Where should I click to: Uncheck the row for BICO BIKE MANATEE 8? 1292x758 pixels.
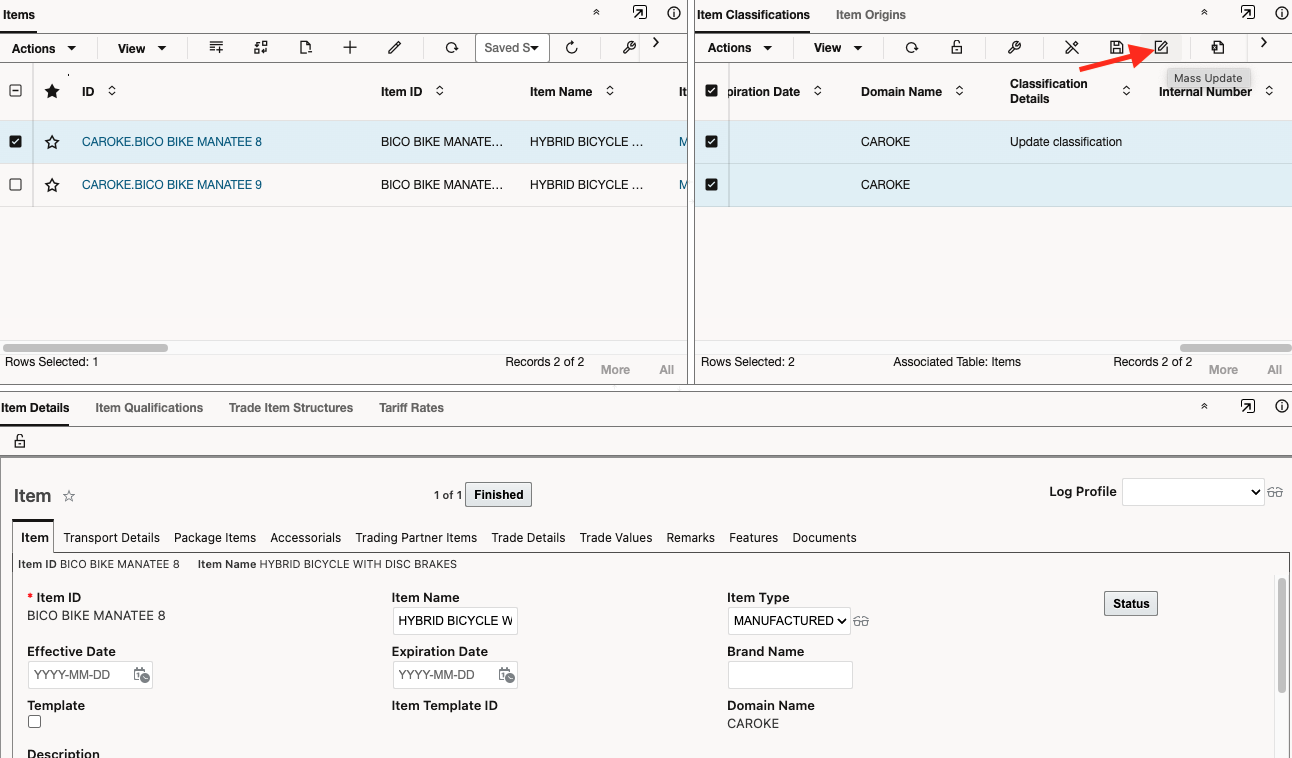[15, 141]
